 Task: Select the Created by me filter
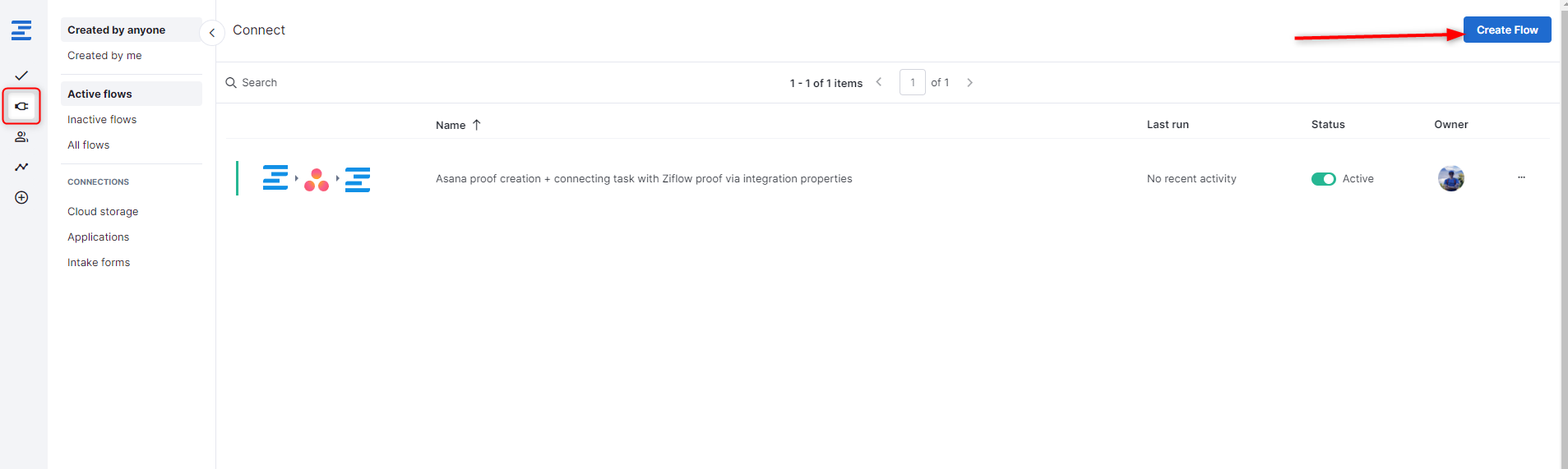[104, 56]
